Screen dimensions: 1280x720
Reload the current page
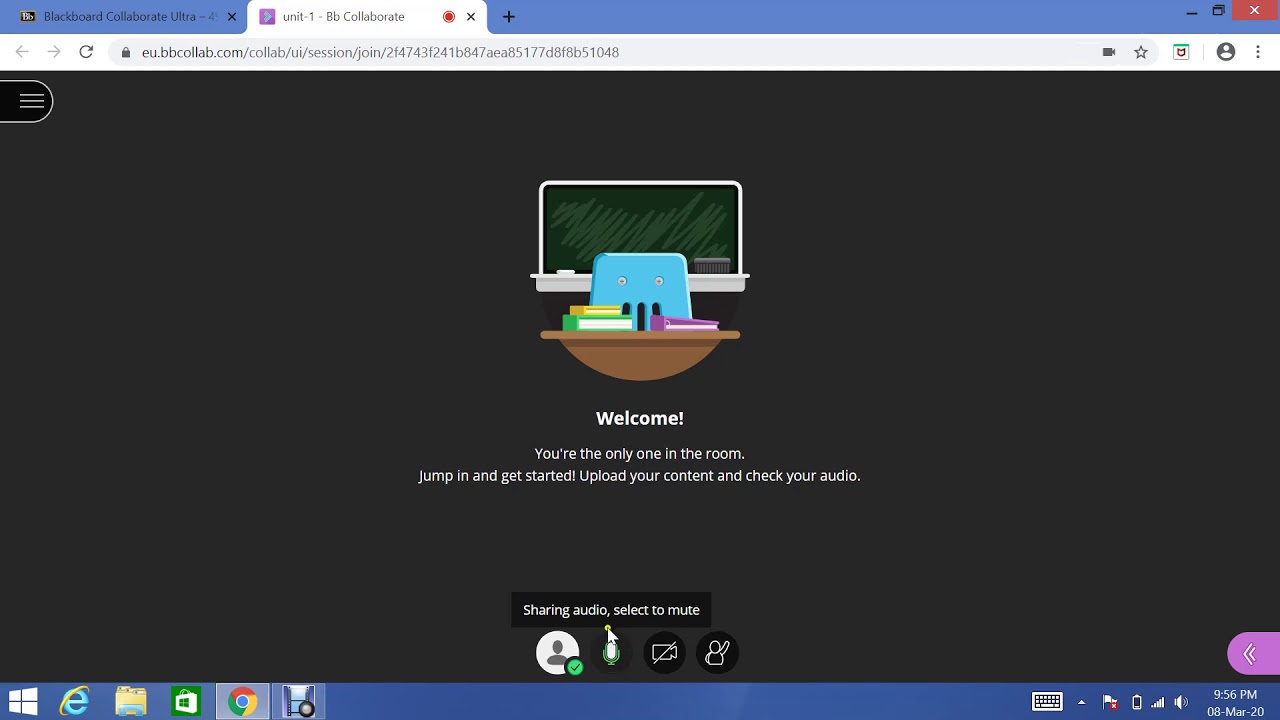coord(86,52)
